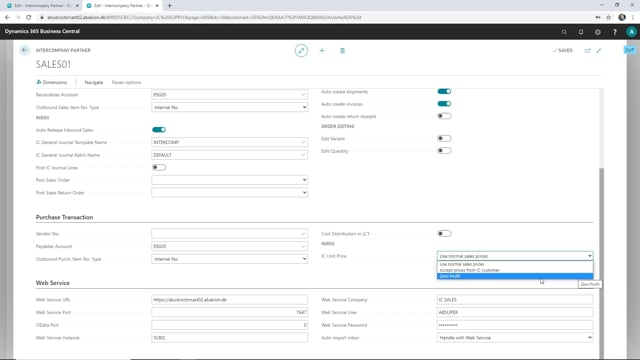Click Dynamics 365 Business Central title

[42, 31]
